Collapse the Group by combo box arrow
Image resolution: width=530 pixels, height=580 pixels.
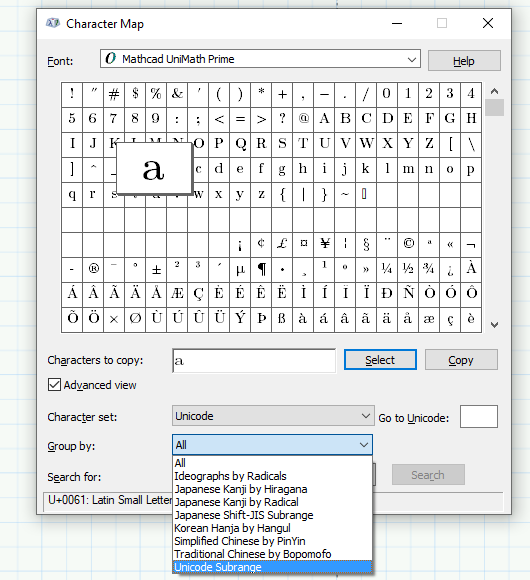[x=364, y=445]
